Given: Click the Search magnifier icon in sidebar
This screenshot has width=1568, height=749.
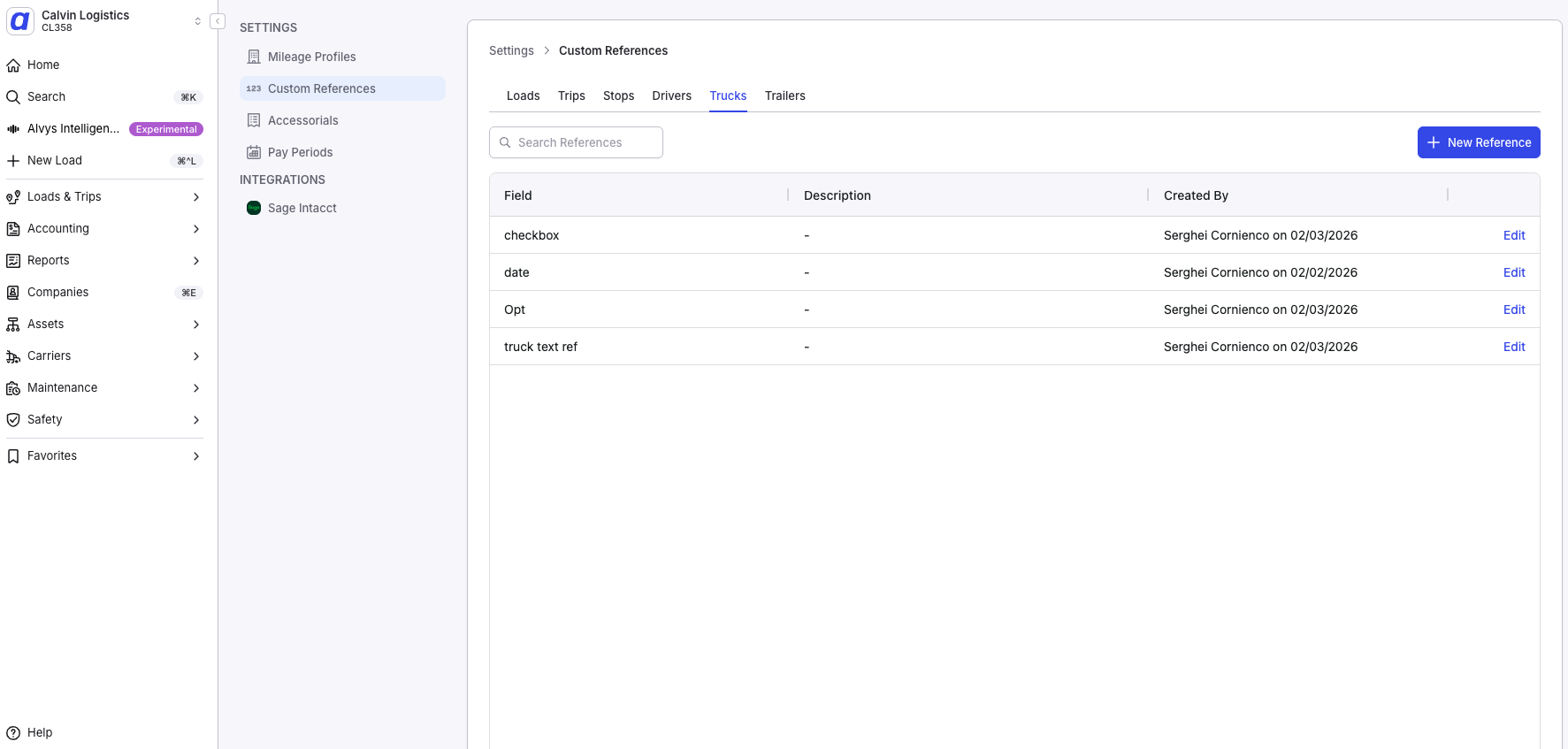Looking at the screenshot, I should [13, 97].
